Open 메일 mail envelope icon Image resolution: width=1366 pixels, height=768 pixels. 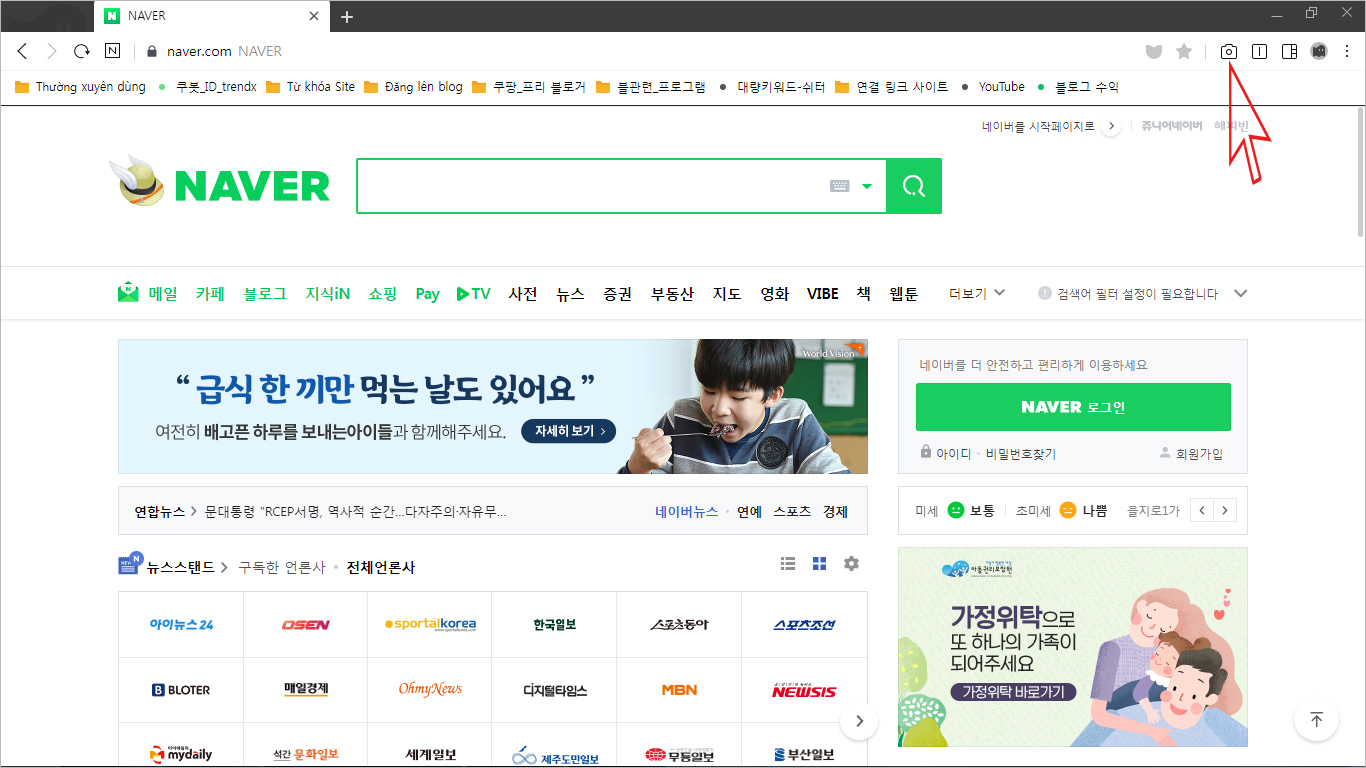point(128,293)
